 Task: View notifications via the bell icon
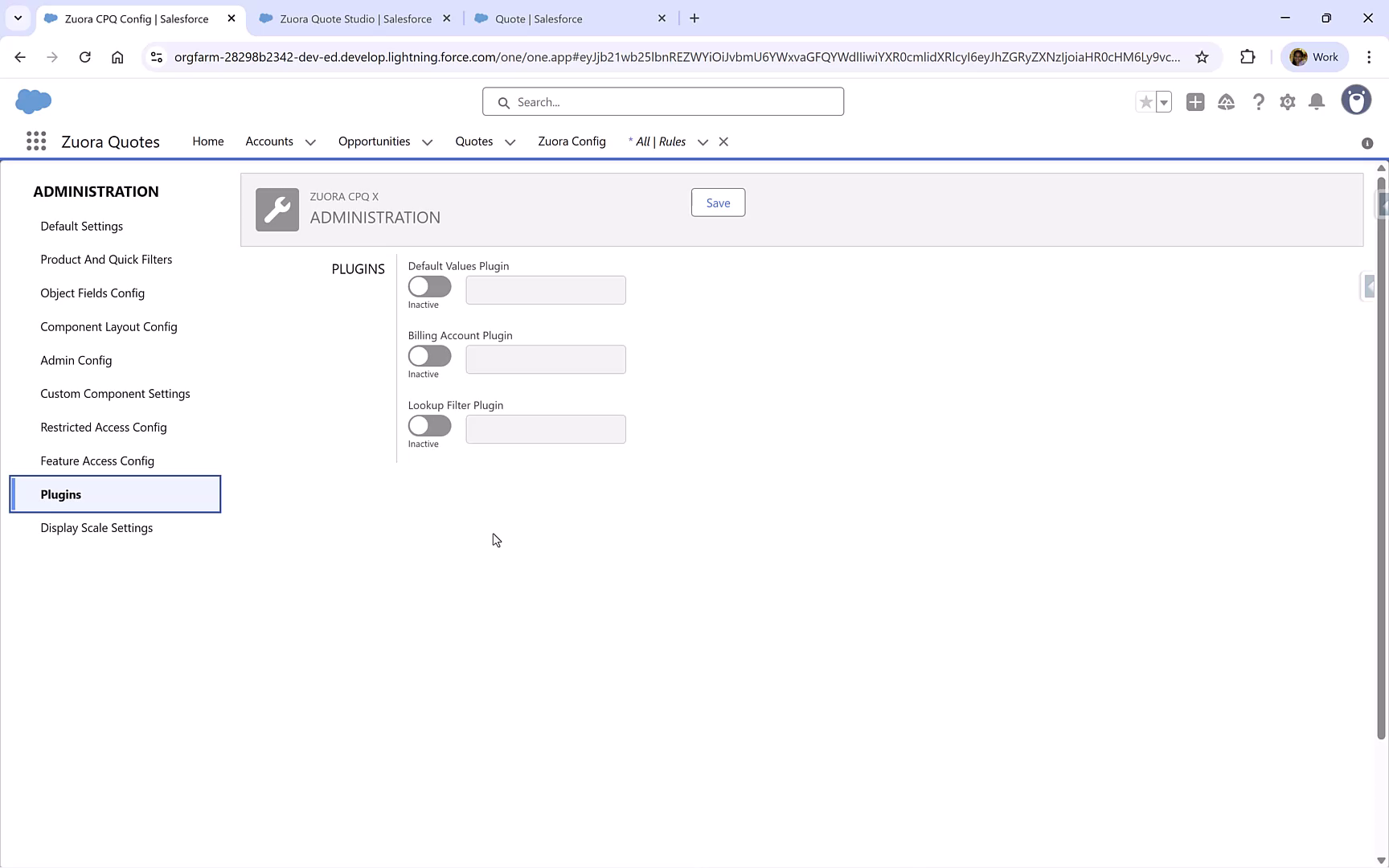coord(1317,102)
